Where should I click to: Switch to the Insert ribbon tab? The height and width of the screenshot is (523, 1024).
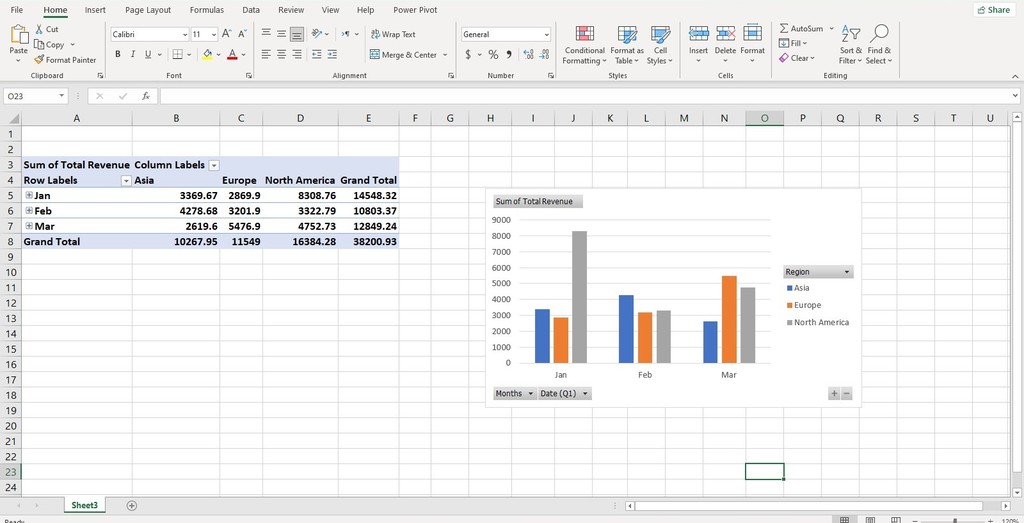(95, 10)
